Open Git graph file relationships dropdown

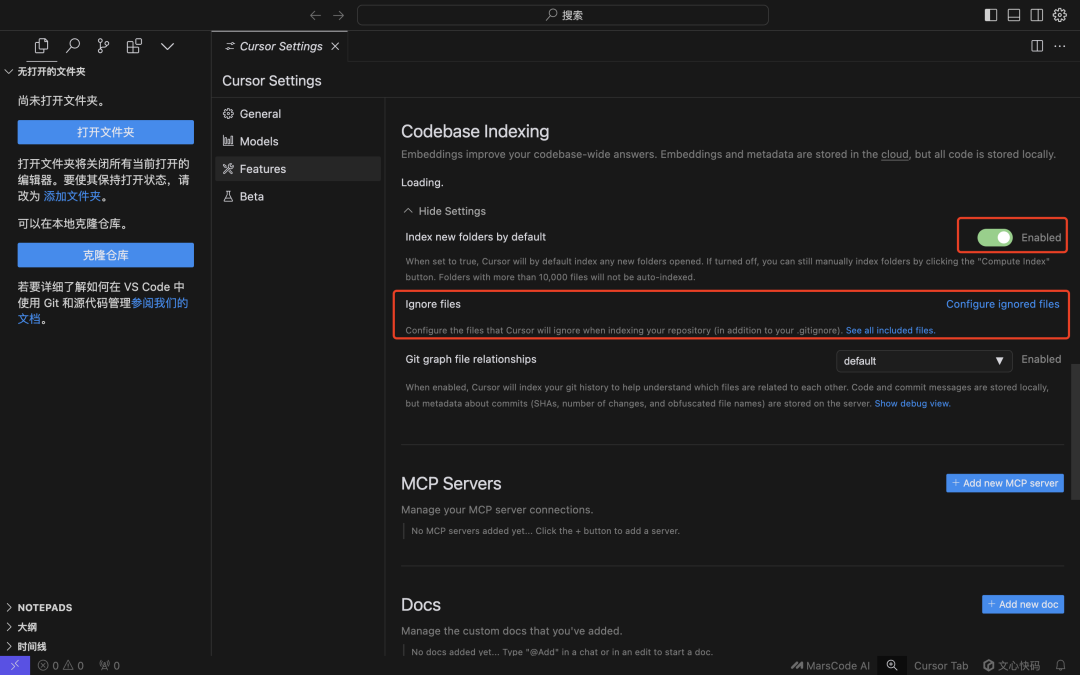[924, 361]
